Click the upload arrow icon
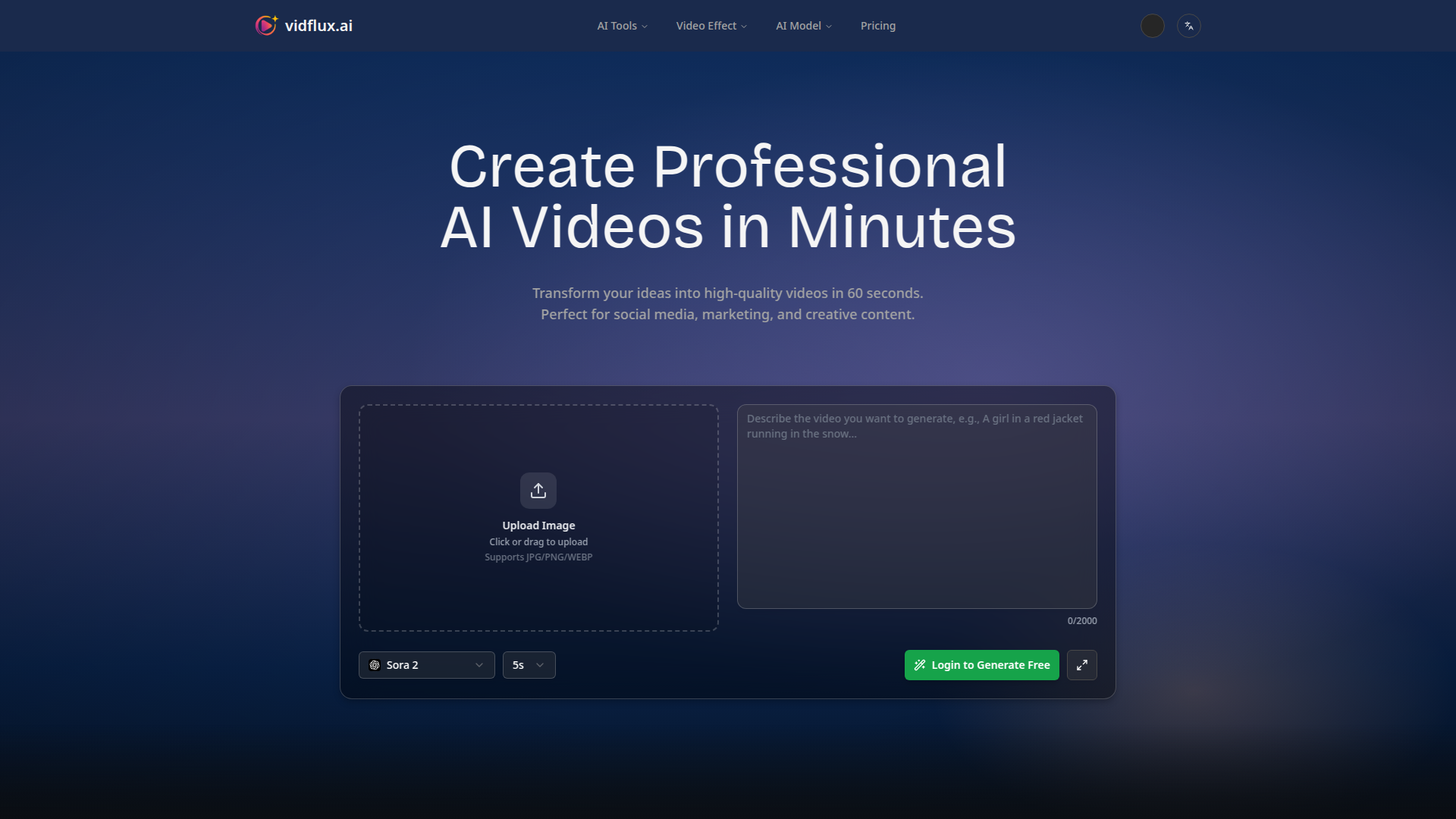 click(x=538, y=491)
